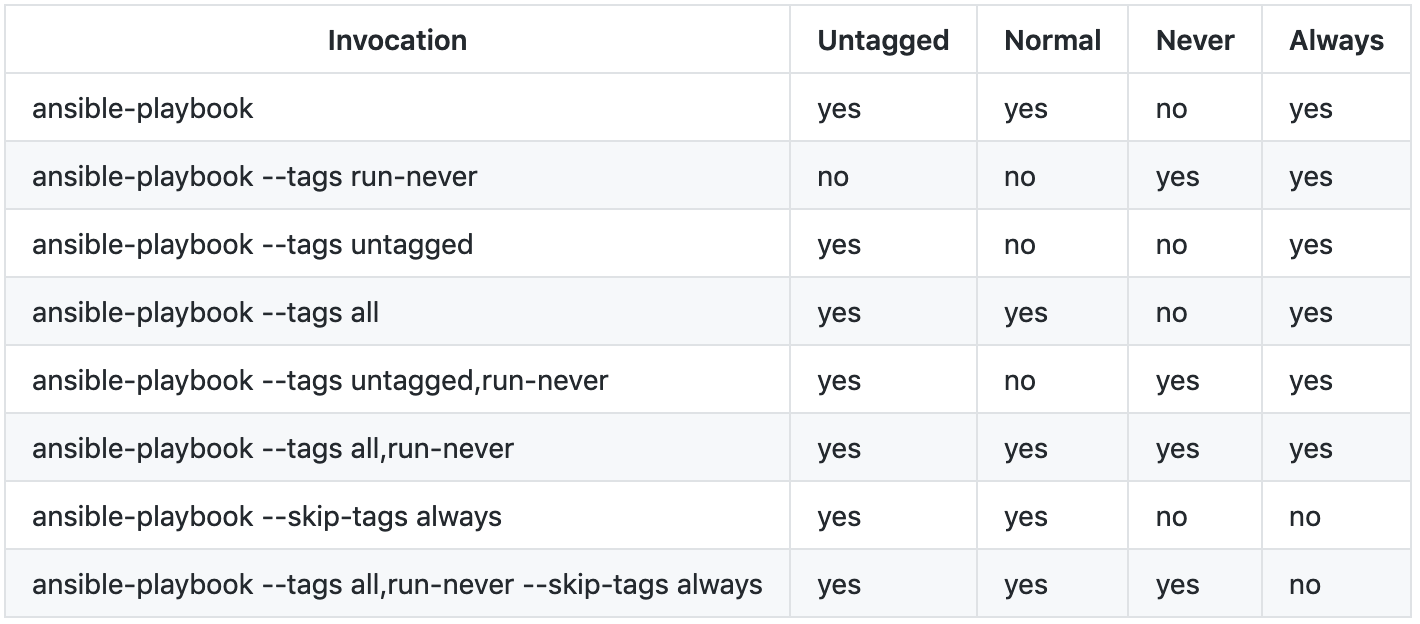1420x624 pixels.
Task: Click the last row's invocation cell
Action: point(397,583)
